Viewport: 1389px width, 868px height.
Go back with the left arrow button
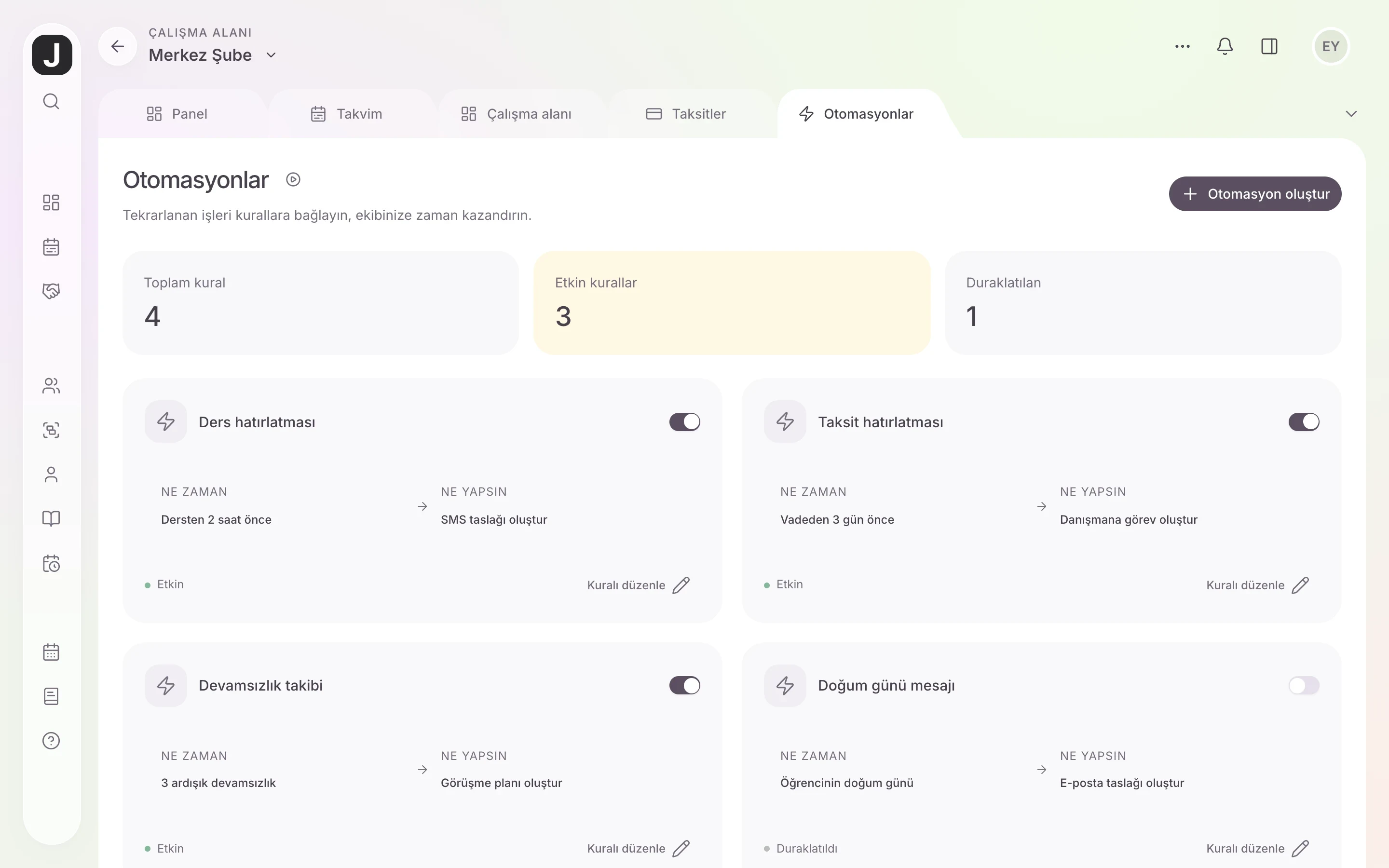point(118,46)
